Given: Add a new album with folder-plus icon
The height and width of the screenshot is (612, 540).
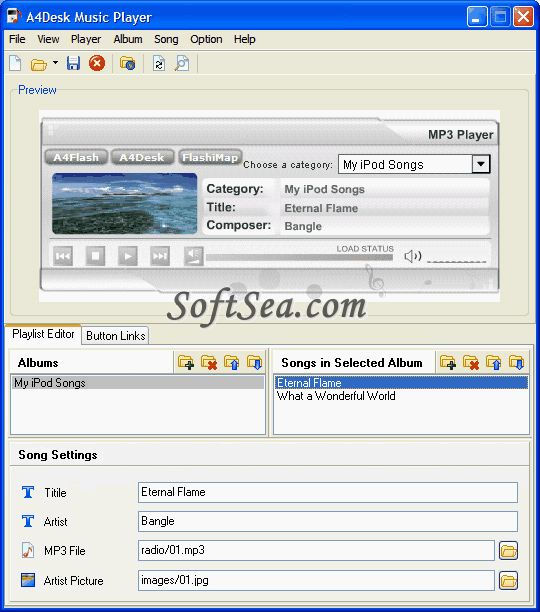Looking at the screenshot, I should coord(186,363).
